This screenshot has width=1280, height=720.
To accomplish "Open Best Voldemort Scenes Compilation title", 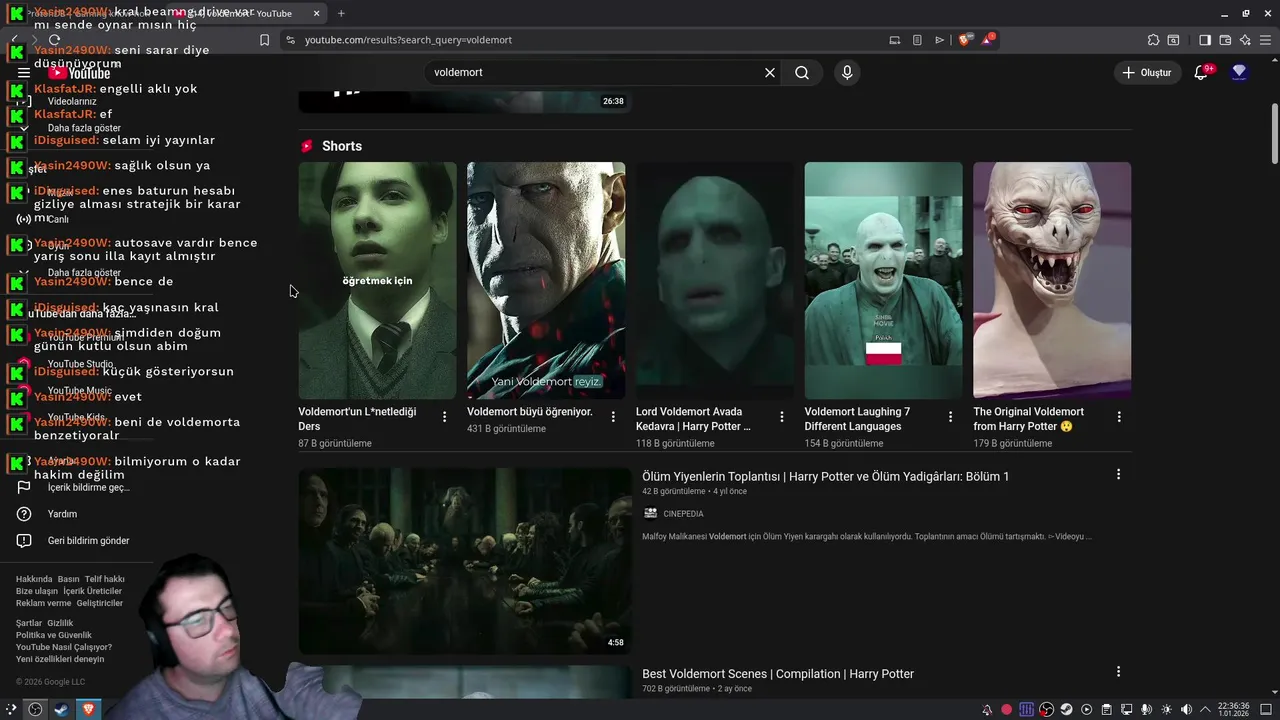I will [x=778, y=674].
